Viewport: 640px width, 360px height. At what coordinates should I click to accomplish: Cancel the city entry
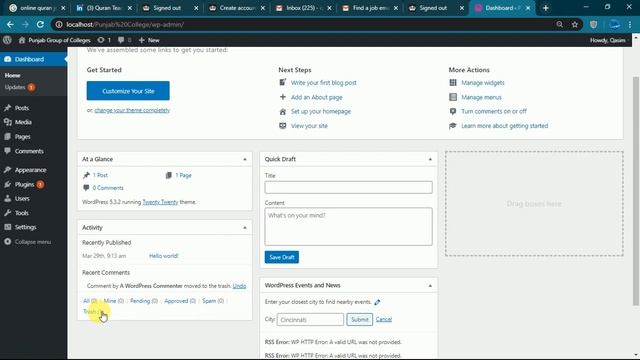click(x=384, y=320)
